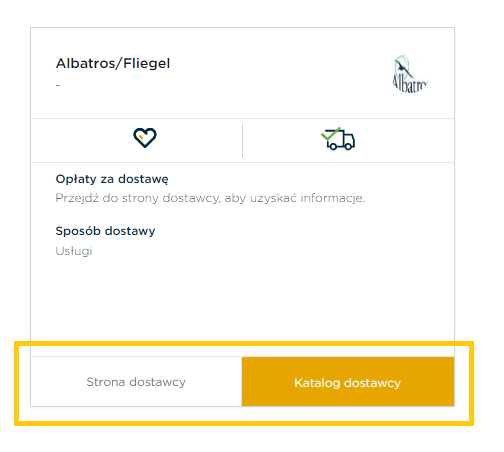Image resolution: width=504 pixels, height=452 pixels.
Task: Open the Albatros logo image
Action: click(x=409, y=74)
